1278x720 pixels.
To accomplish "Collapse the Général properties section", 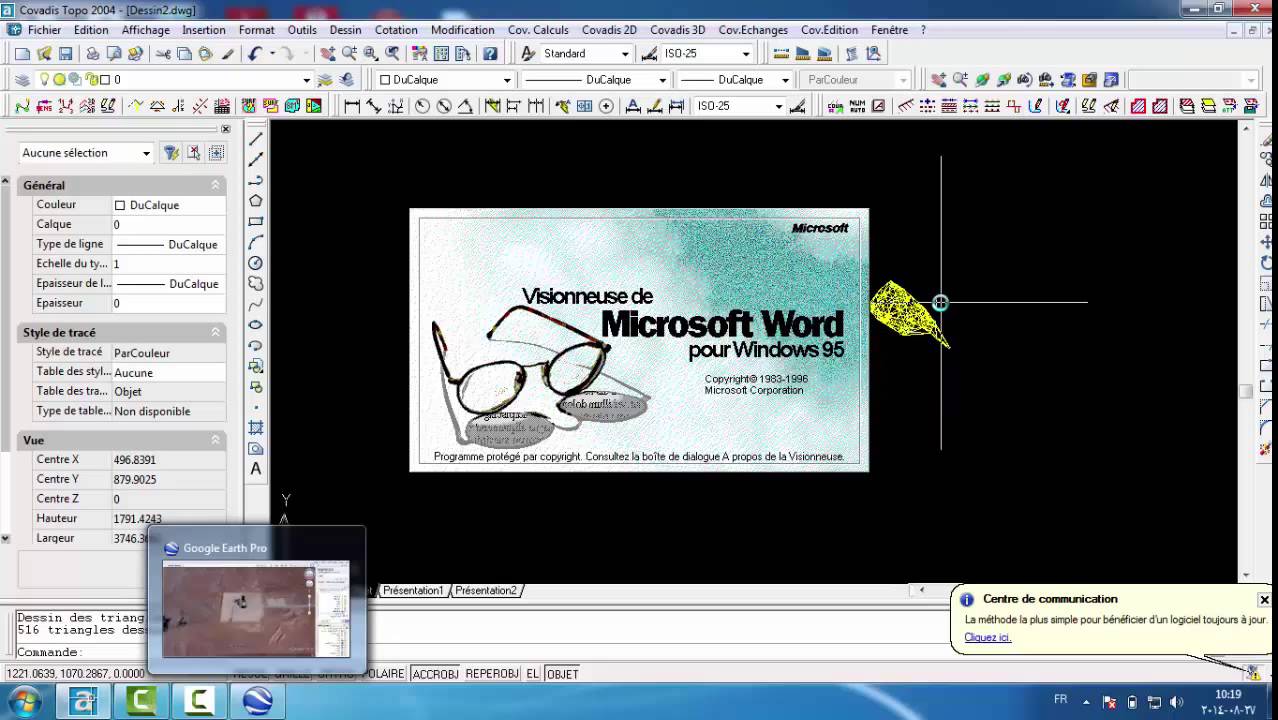I will [x=215, y=185].
